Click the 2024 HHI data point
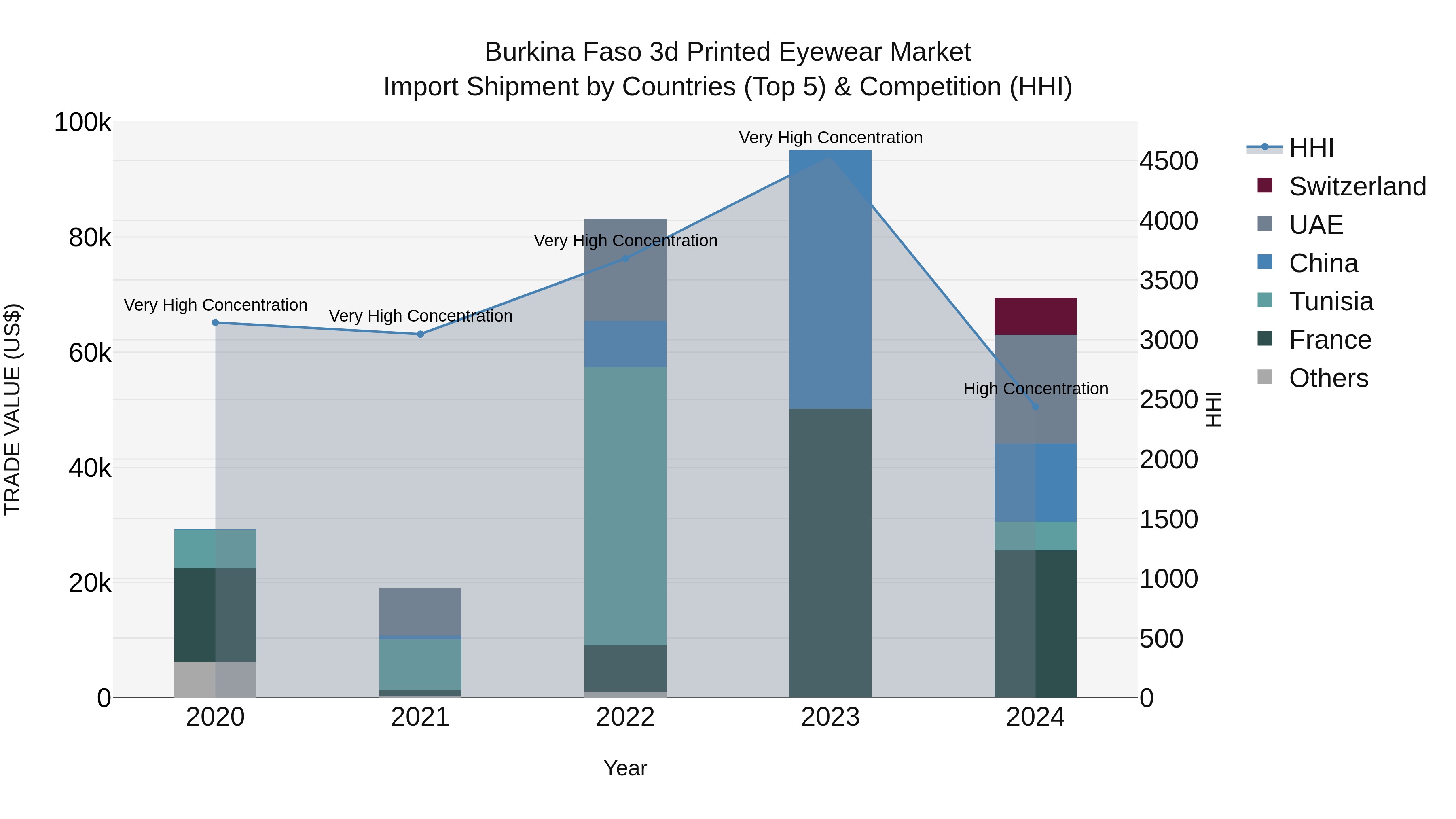Screen dimensions: 1456x819 tap(1035, 407)
